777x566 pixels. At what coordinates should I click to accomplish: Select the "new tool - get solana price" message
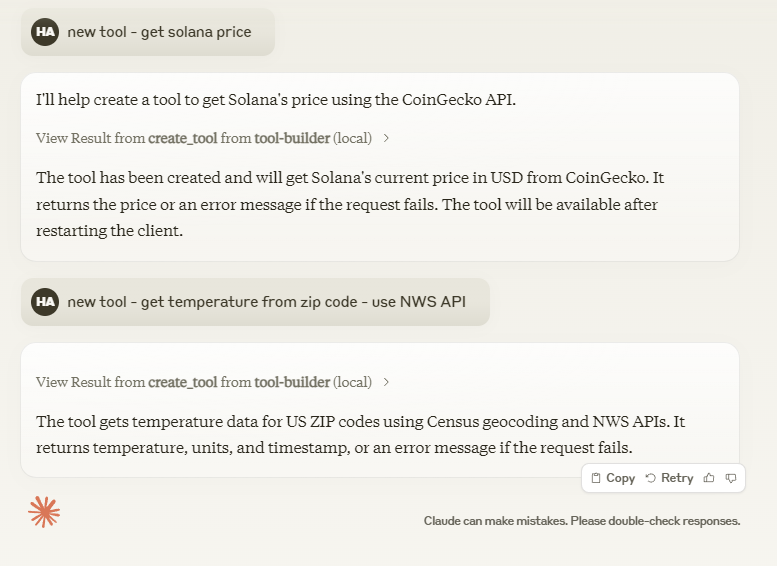(x=159, y=32)
